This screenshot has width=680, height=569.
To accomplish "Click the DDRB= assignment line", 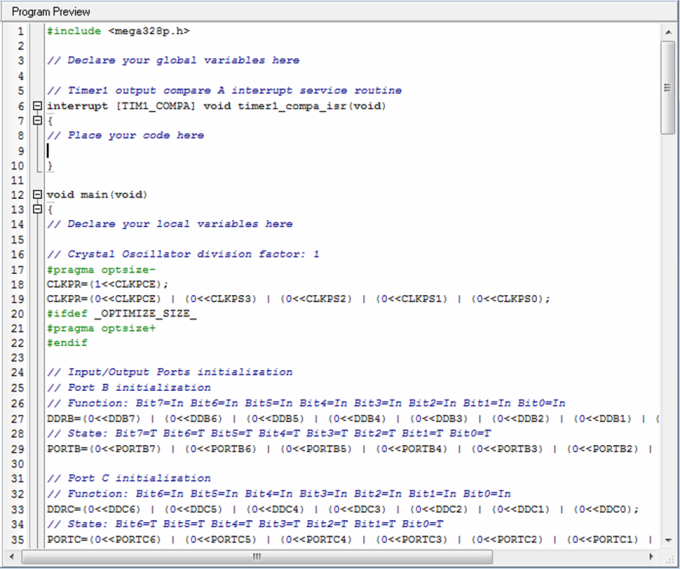I will (353, 419).
